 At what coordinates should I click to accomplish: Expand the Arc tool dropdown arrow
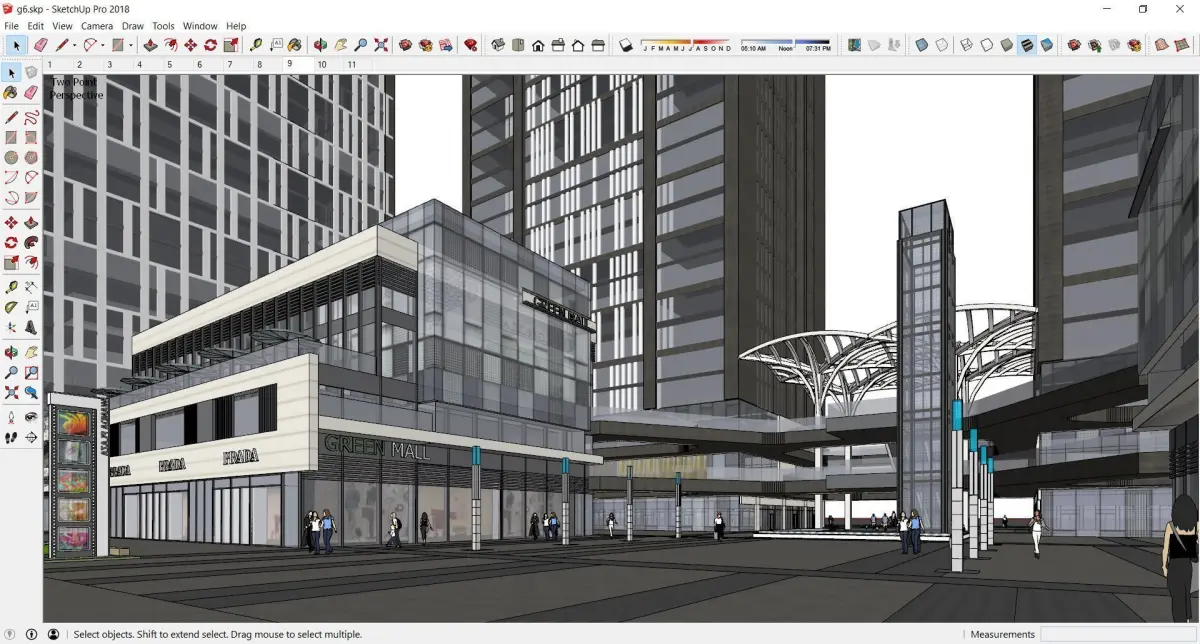pos(103,45)
